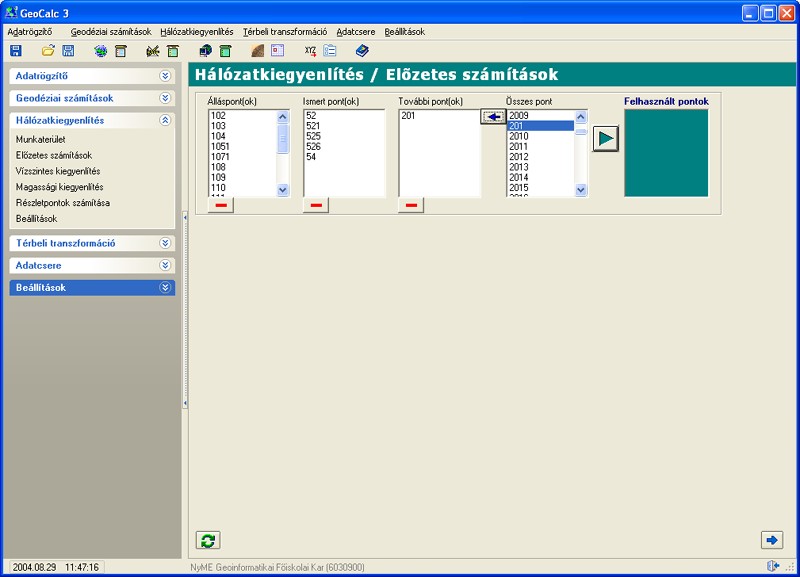
Task: Click Összes pont list scroll up arrow
Action: pos(581,117)
